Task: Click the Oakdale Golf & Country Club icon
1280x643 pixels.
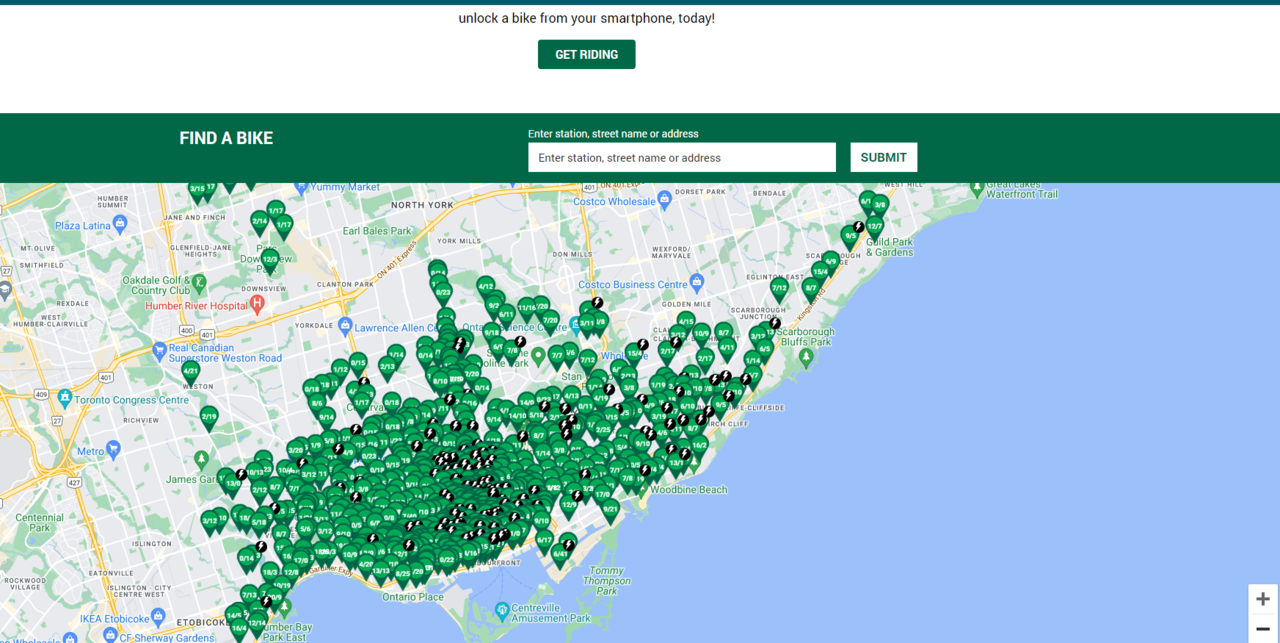Action: pos(198,283)
